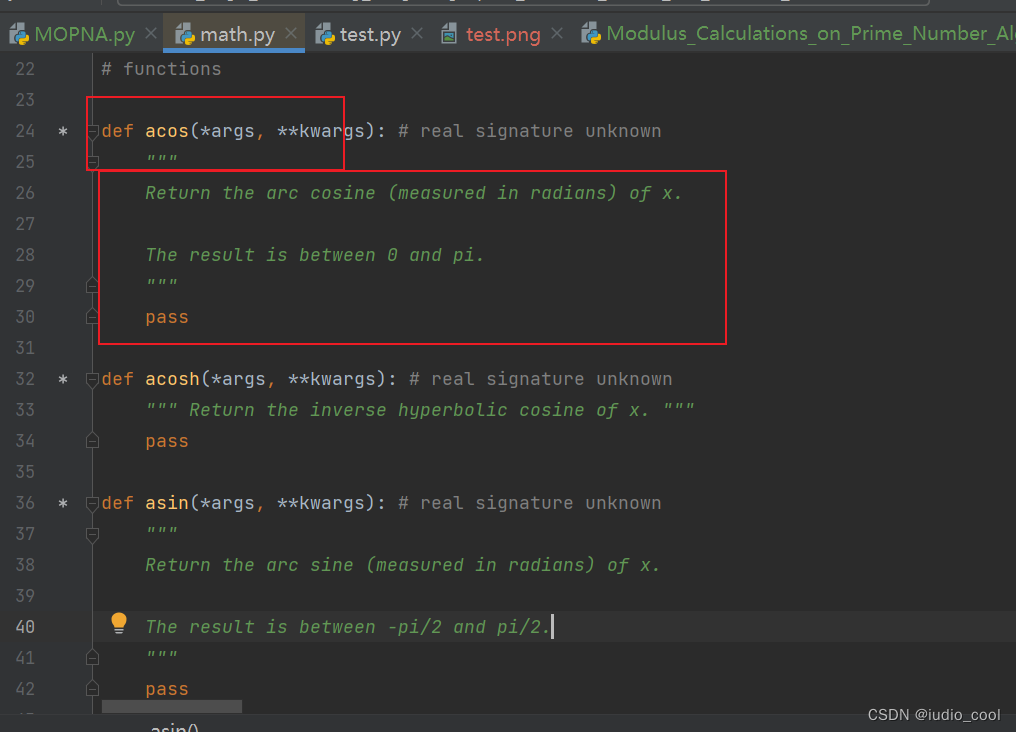Close the test.png tab

[x=557, y=33]
